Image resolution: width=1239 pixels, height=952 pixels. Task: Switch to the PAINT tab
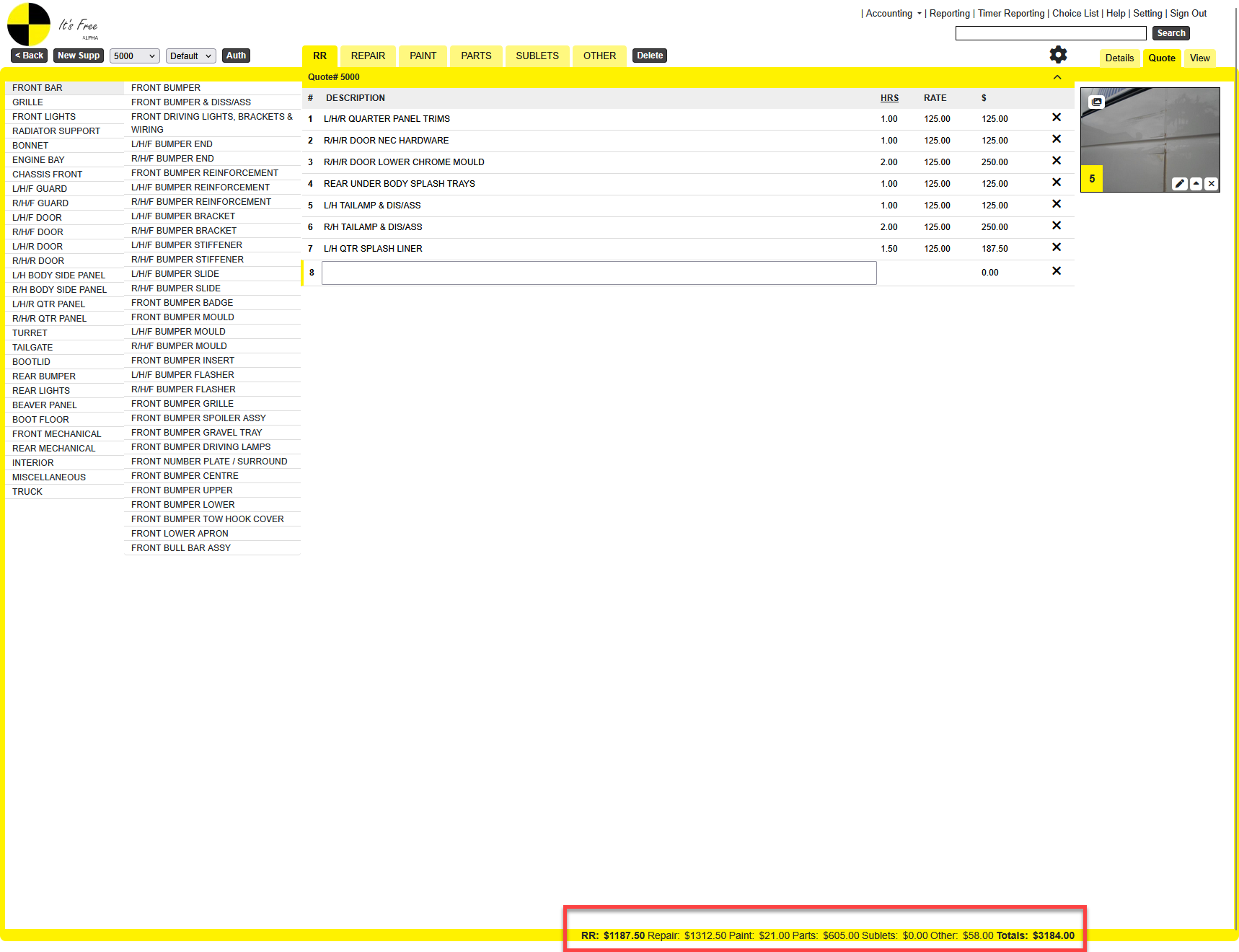point(423,56)
